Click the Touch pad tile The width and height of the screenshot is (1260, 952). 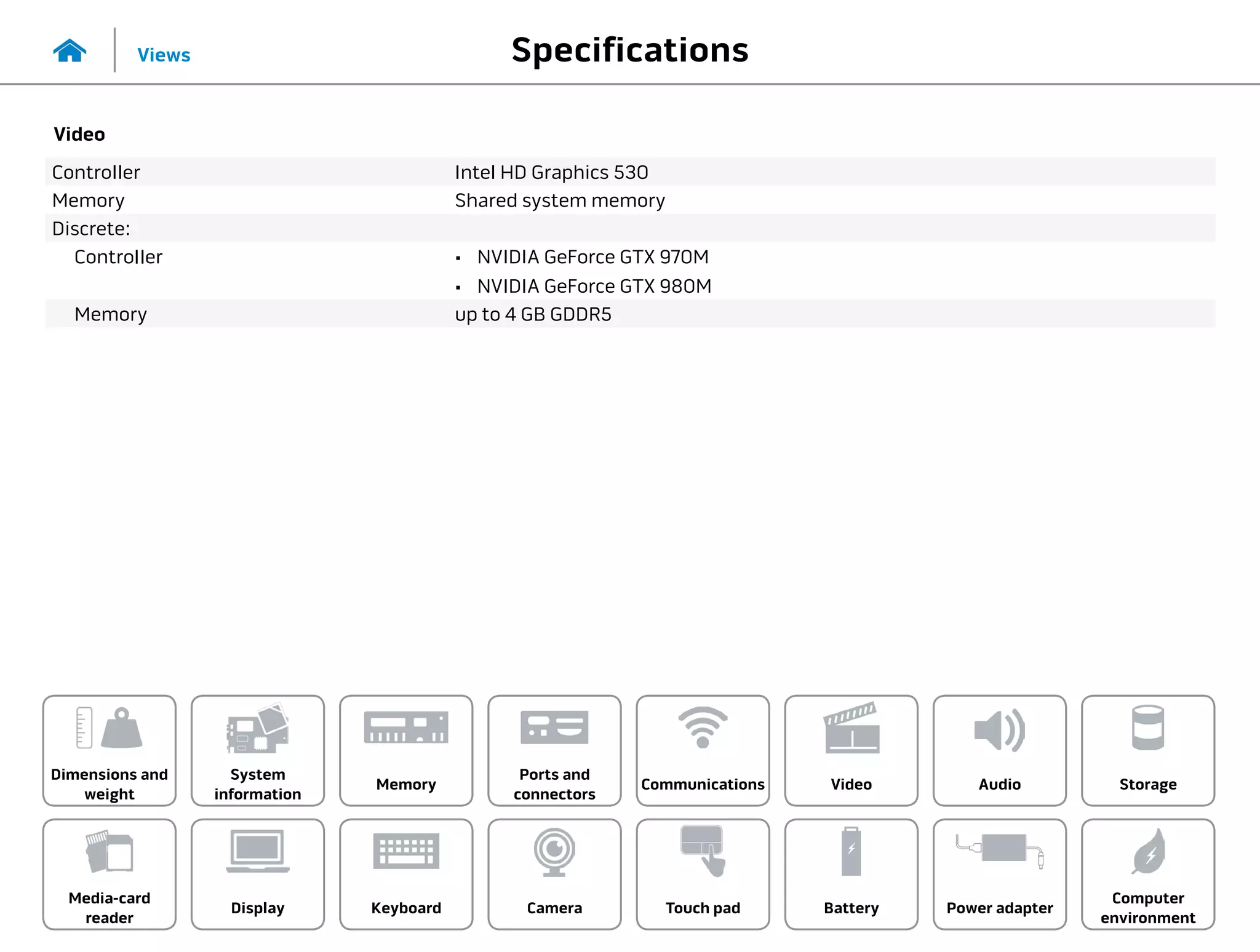tap(703, 874)
